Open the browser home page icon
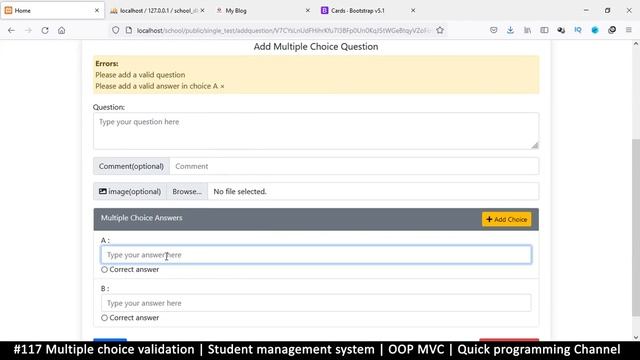640x360 pixels. point(62,30)
